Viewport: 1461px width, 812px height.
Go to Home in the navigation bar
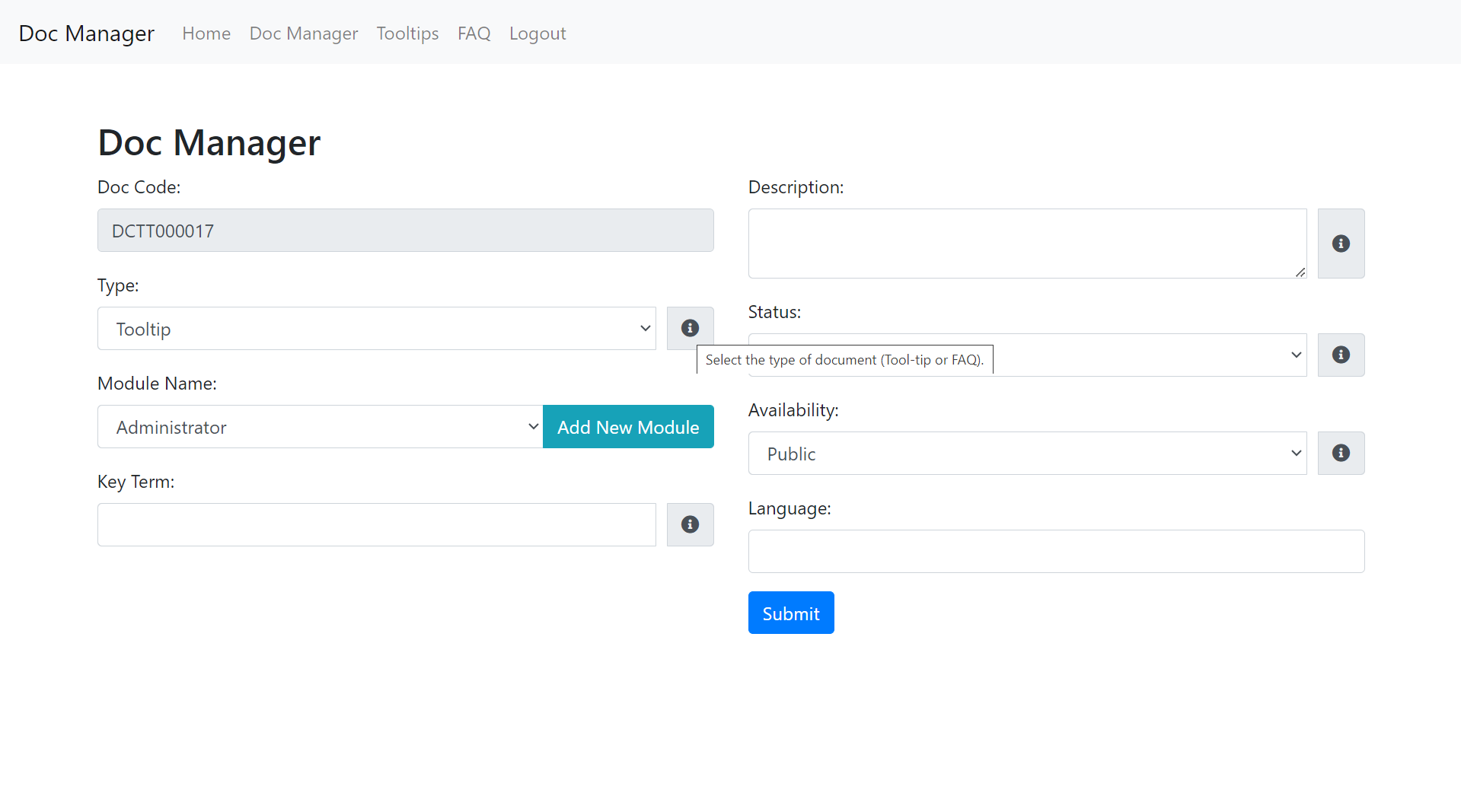(x=206, y=33)
